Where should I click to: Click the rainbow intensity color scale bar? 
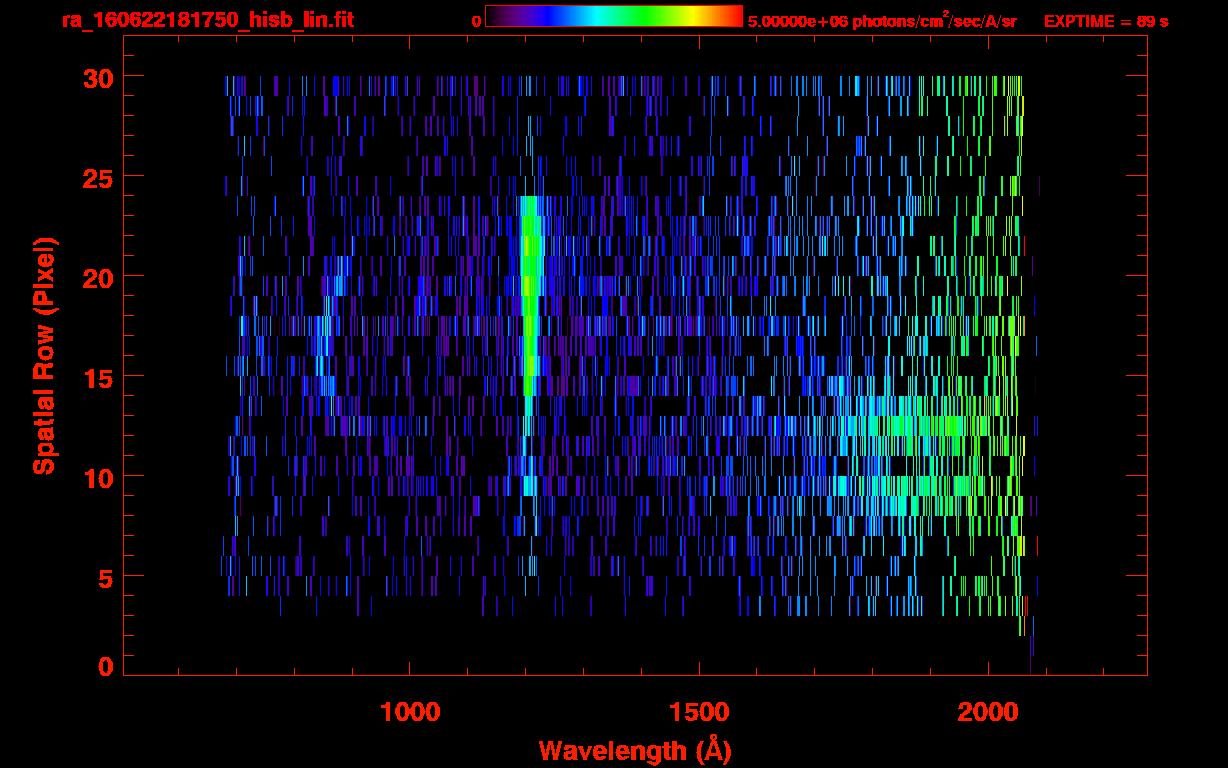pos(613,17)
